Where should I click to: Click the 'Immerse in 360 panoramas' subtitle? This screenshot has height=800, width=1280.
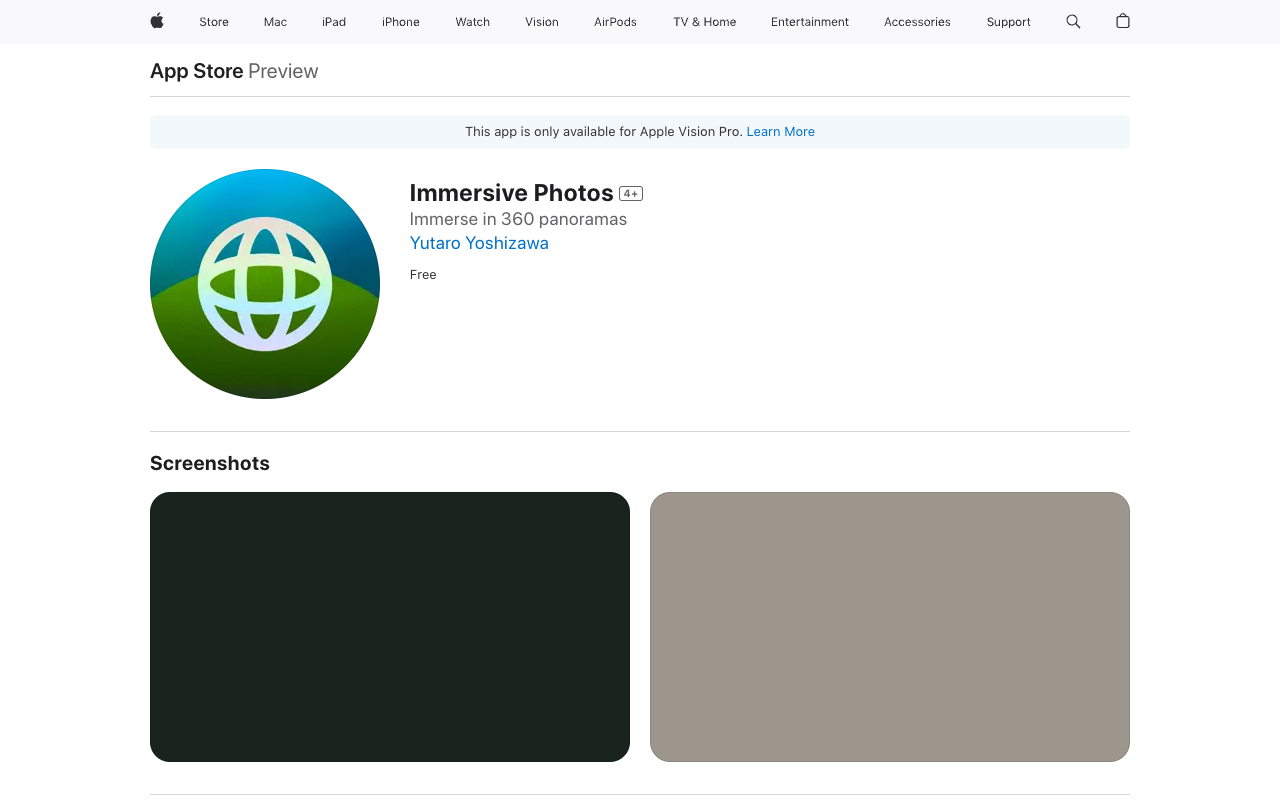pyautogui.click(x=518, y=219)
